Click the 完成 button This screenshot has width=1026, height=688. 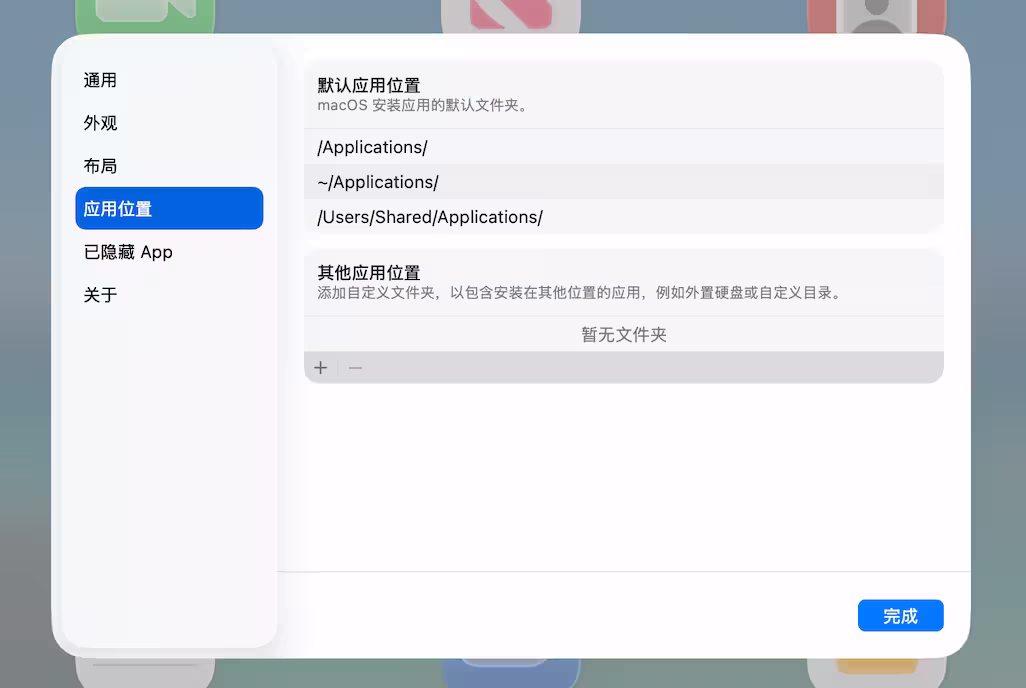pyautogui.click(x=900, y=615)
